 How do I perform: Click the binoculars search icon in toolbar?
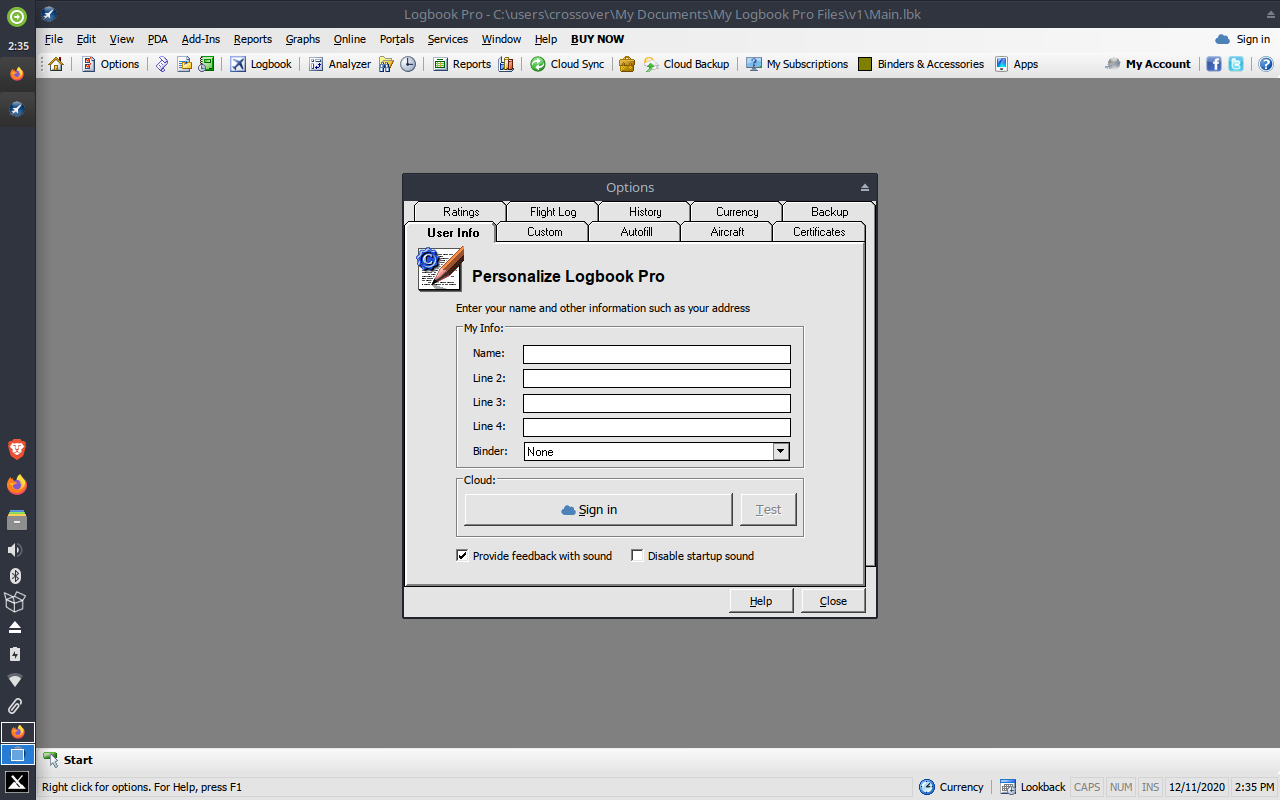coord(386,64)
